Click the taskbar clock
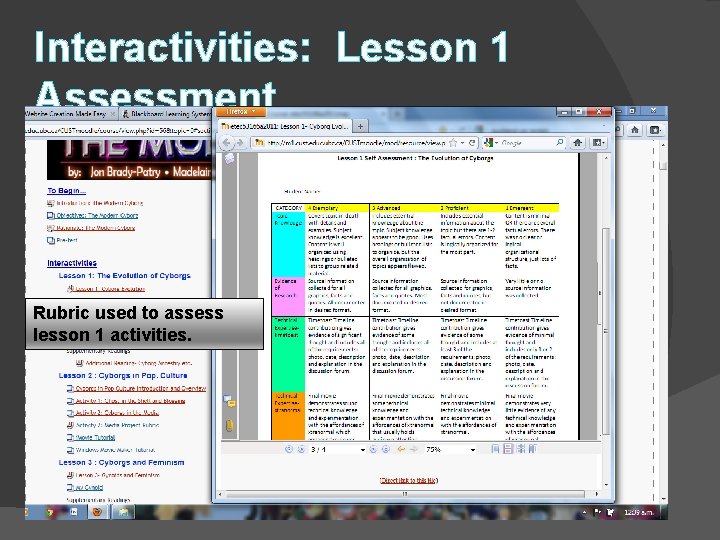 [x=640, y=512]
